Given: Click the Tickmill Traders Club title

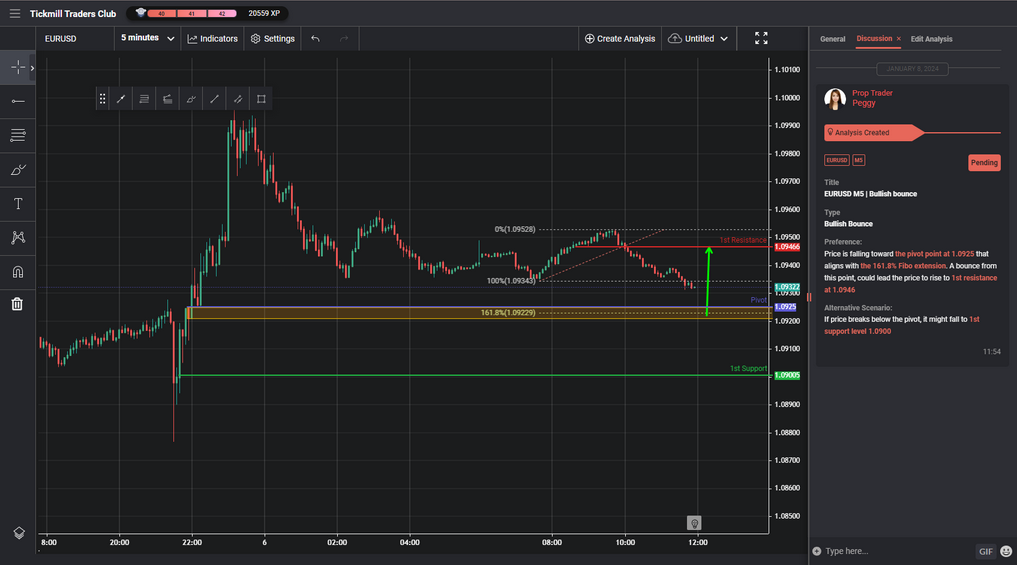Looking at the screenshot, I should [x=73, y=14].
